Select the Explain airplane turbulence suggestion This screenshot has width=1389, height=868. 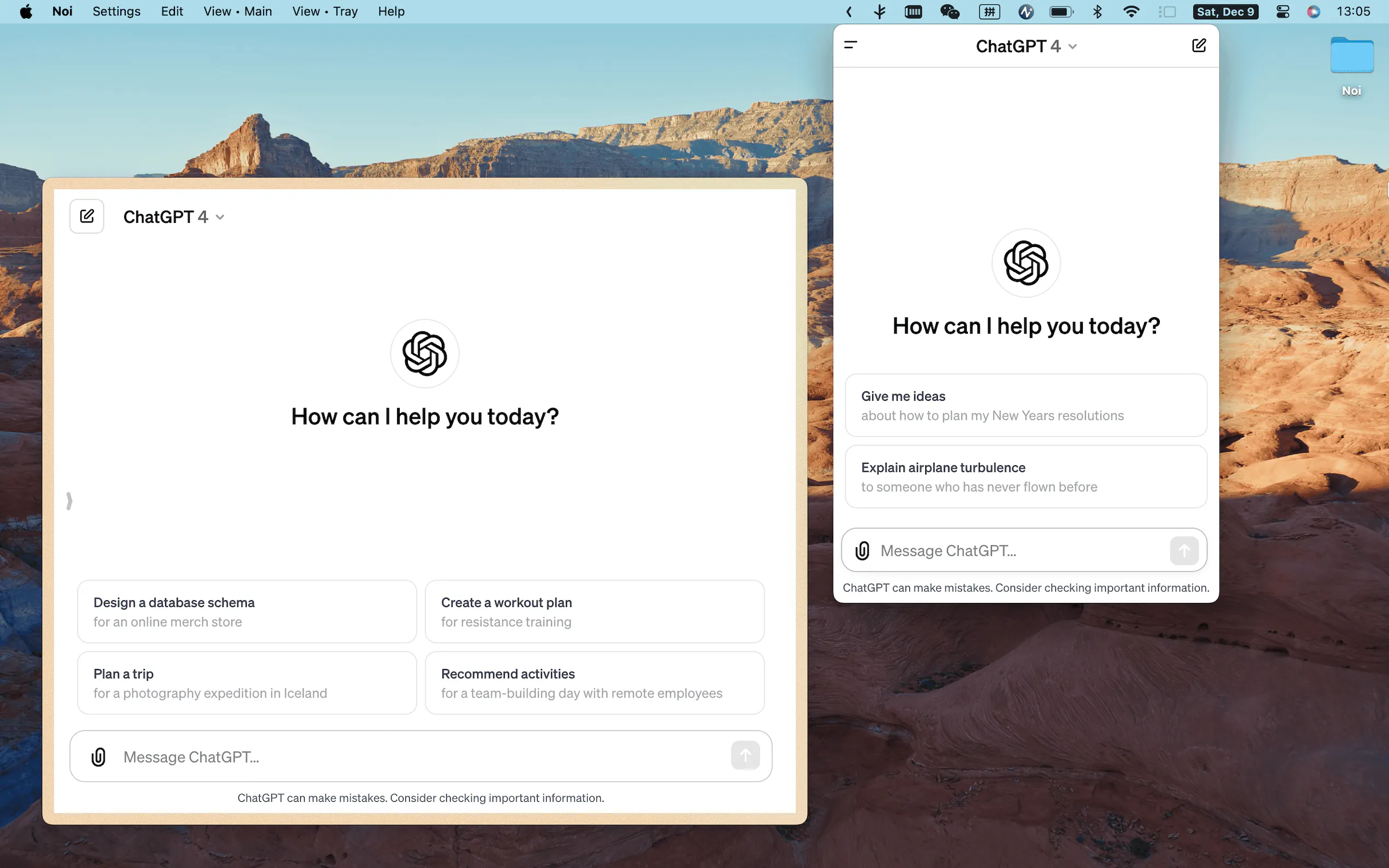(x=1026, y=477)
